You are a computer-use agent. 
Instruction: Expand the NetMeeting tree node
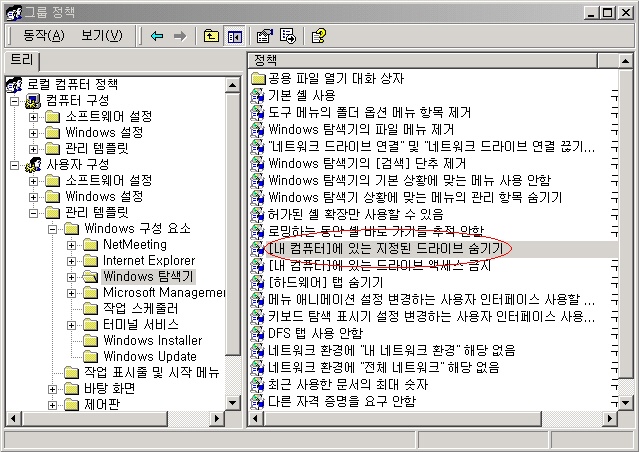72,244
